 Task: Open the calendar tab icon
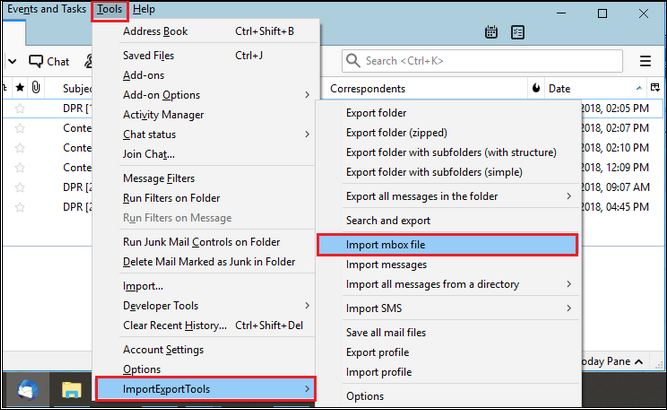[x=491, y=32]
